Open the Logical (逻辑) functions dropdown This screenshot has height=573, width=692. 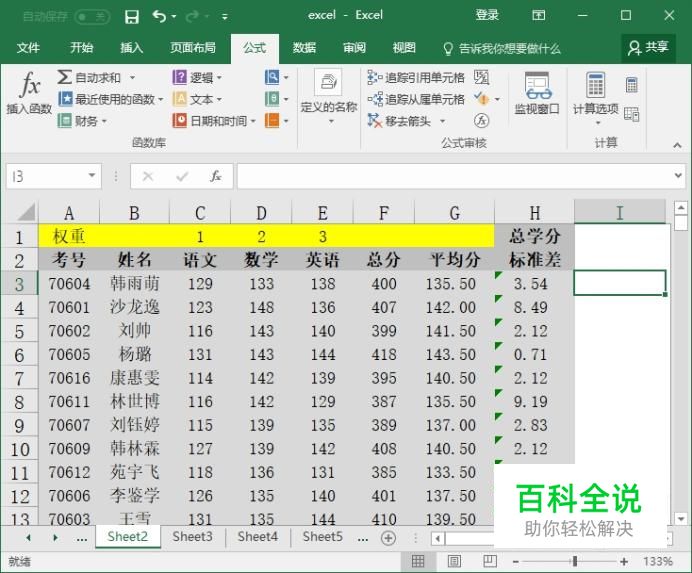(x=197, y=77)
